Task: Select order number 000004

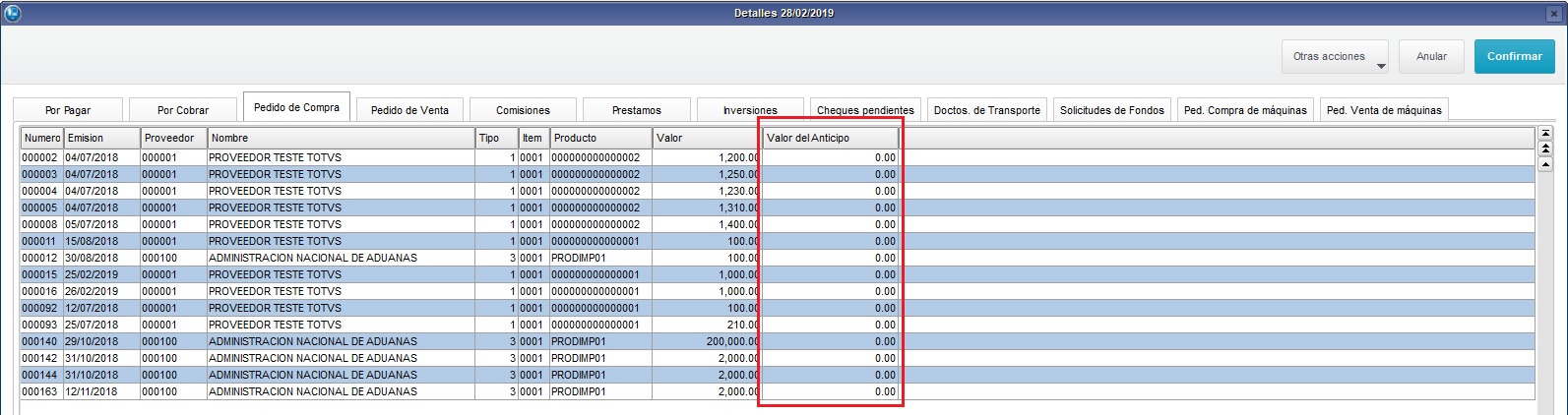Action: point(40,191)
